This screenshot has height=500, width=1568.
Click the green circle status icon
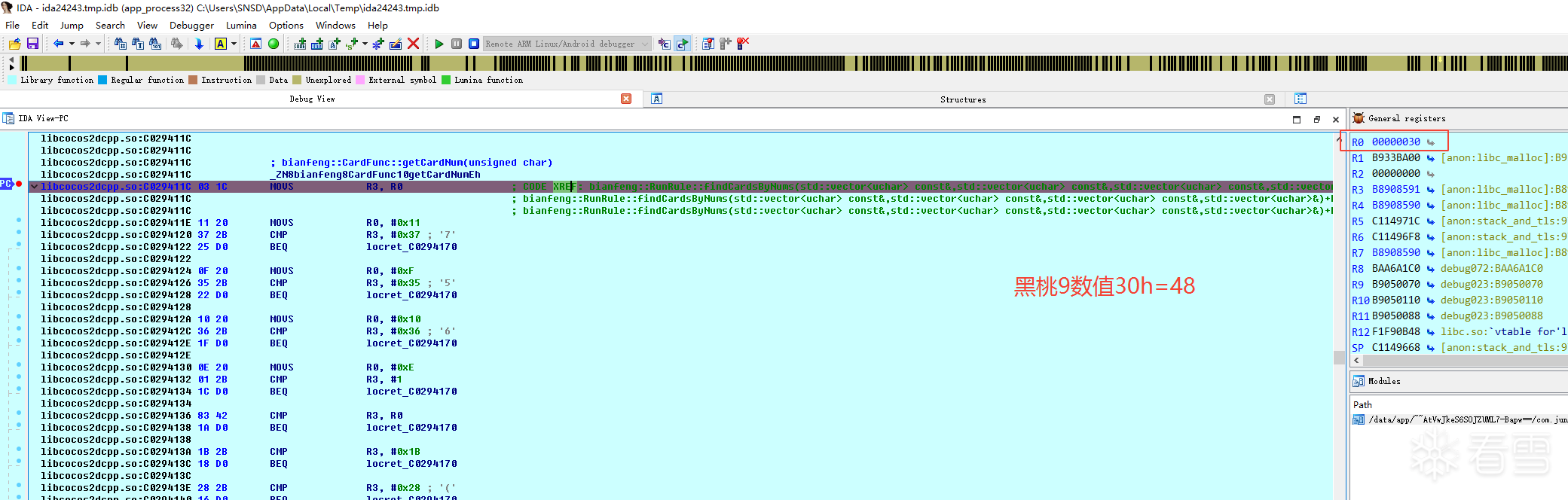(x=274, y=44)
